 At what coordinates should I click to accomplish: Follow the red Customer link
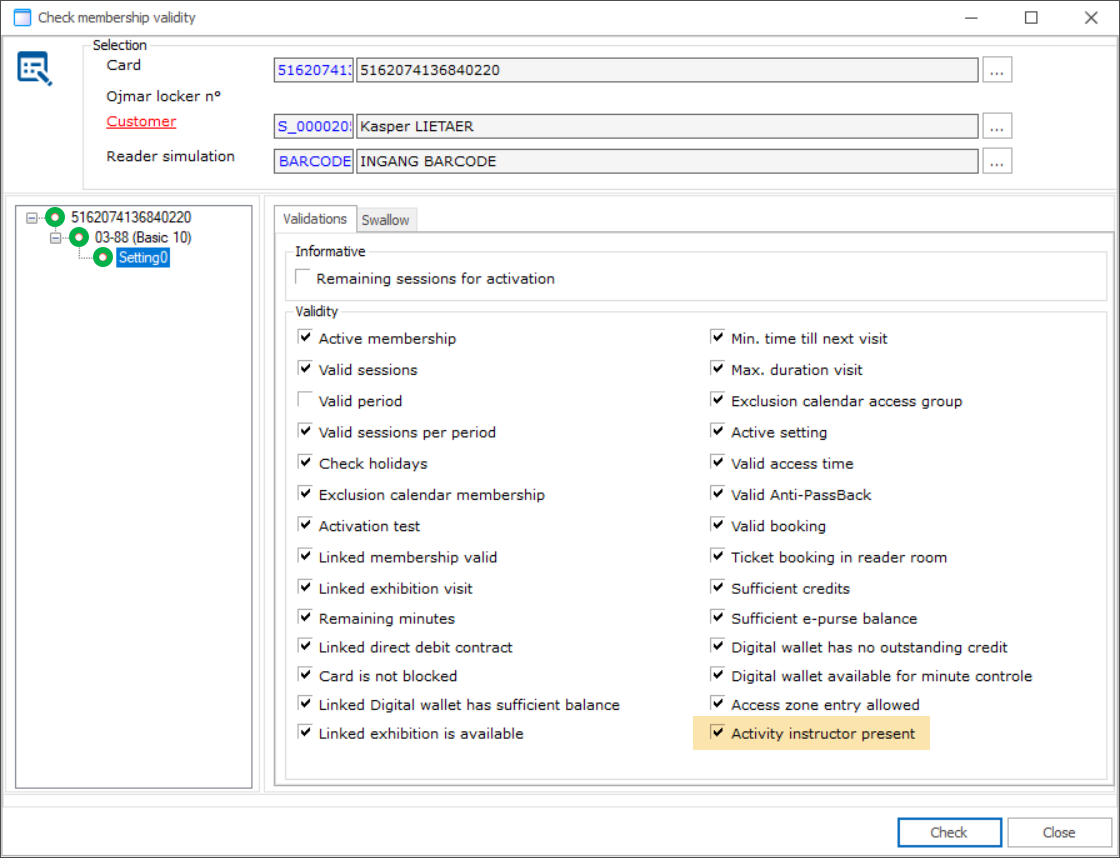pyautogui.click(x=141, y=121)
